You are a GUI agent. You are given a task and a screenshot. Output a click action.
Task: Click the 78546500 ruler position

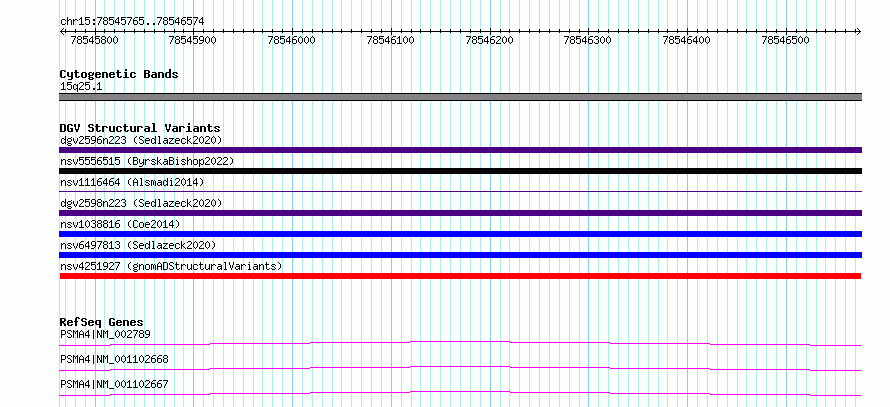[786, 40]
